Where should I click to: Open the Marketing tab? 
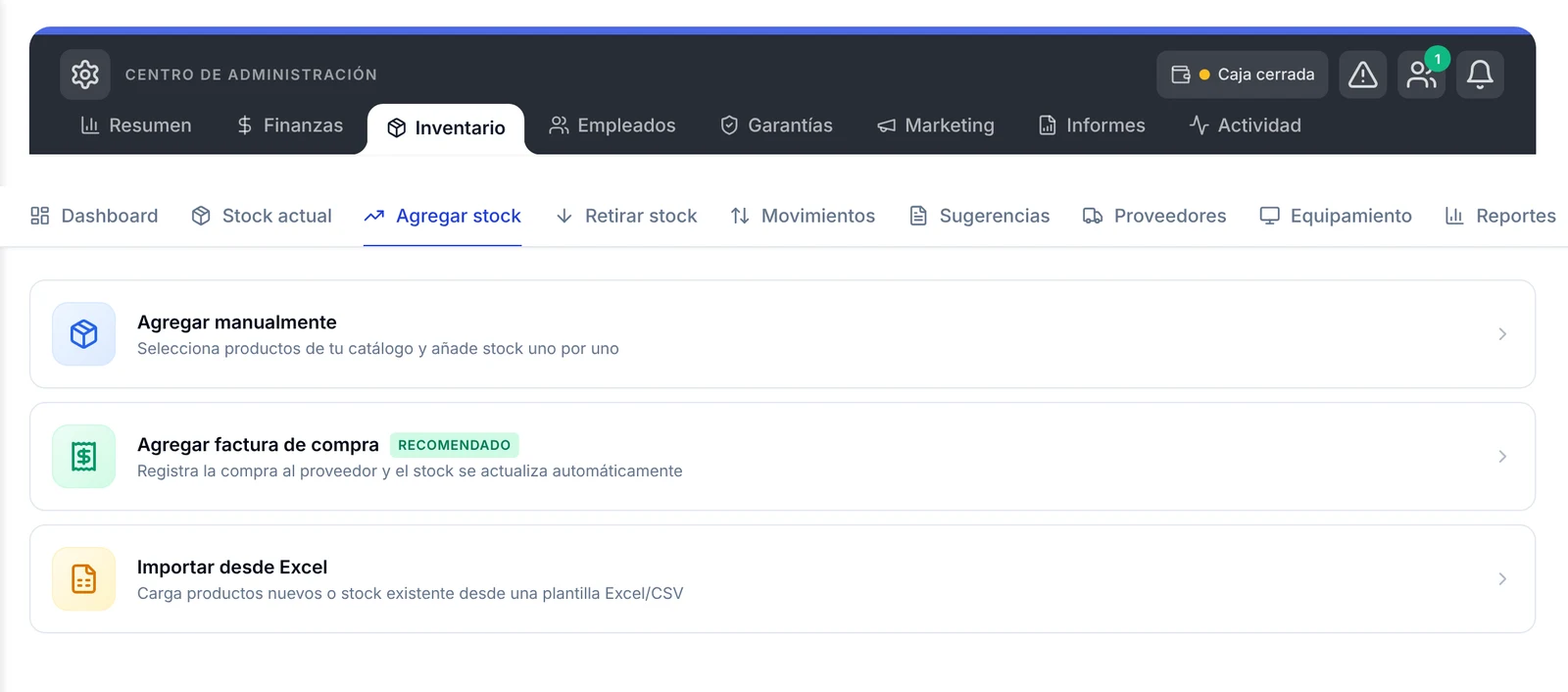[x=936, y=125]
